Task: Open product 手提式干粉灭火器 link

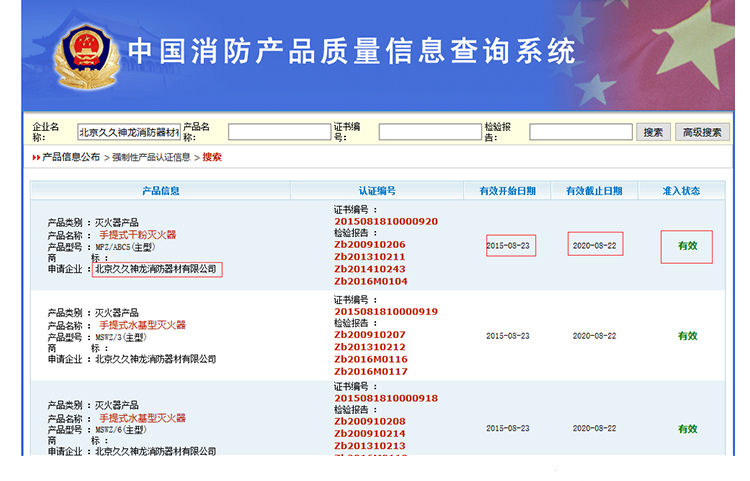Action: pos(137,234)
